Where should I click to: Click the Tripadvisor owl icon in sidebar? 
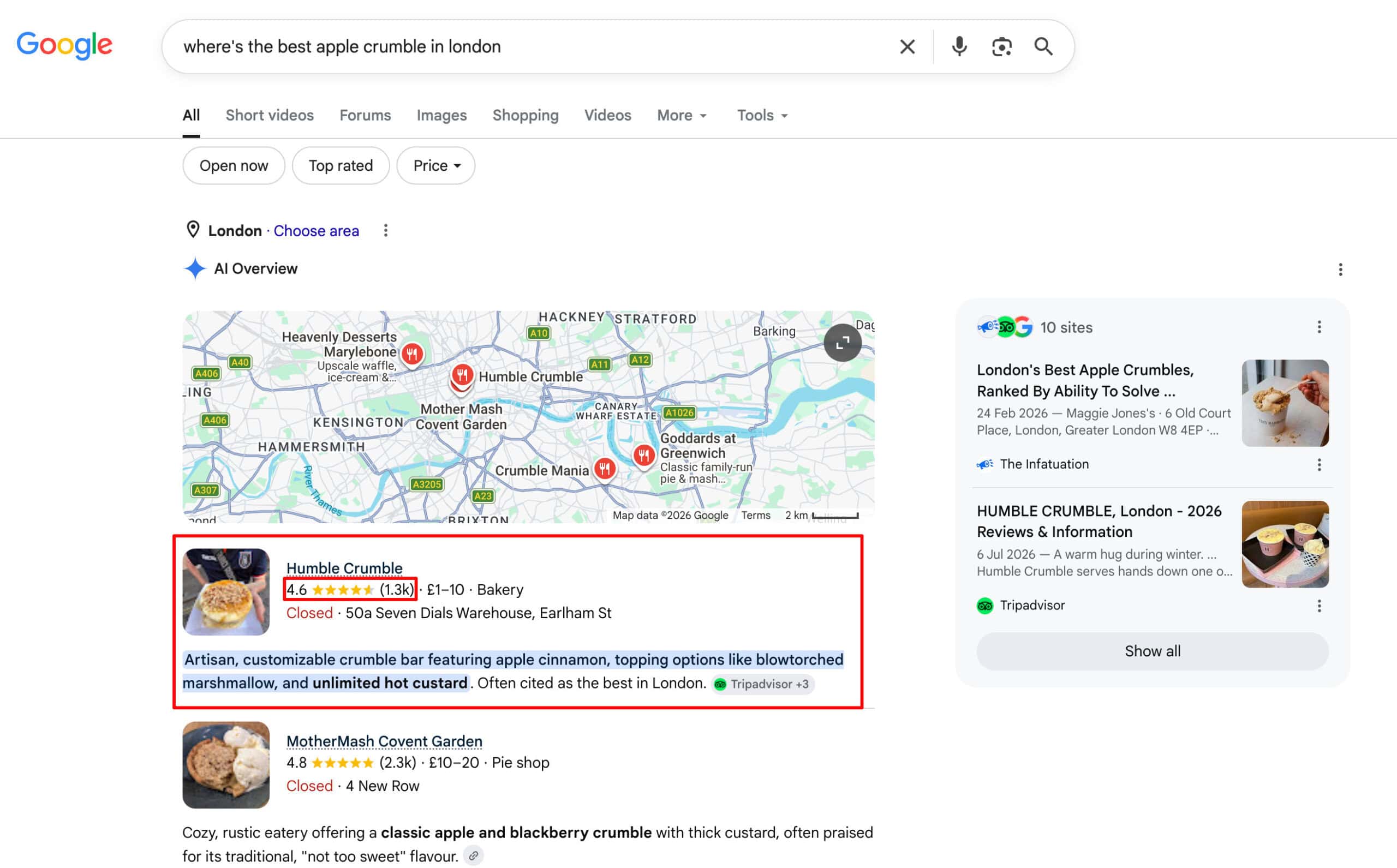click(x=985, y=606)
